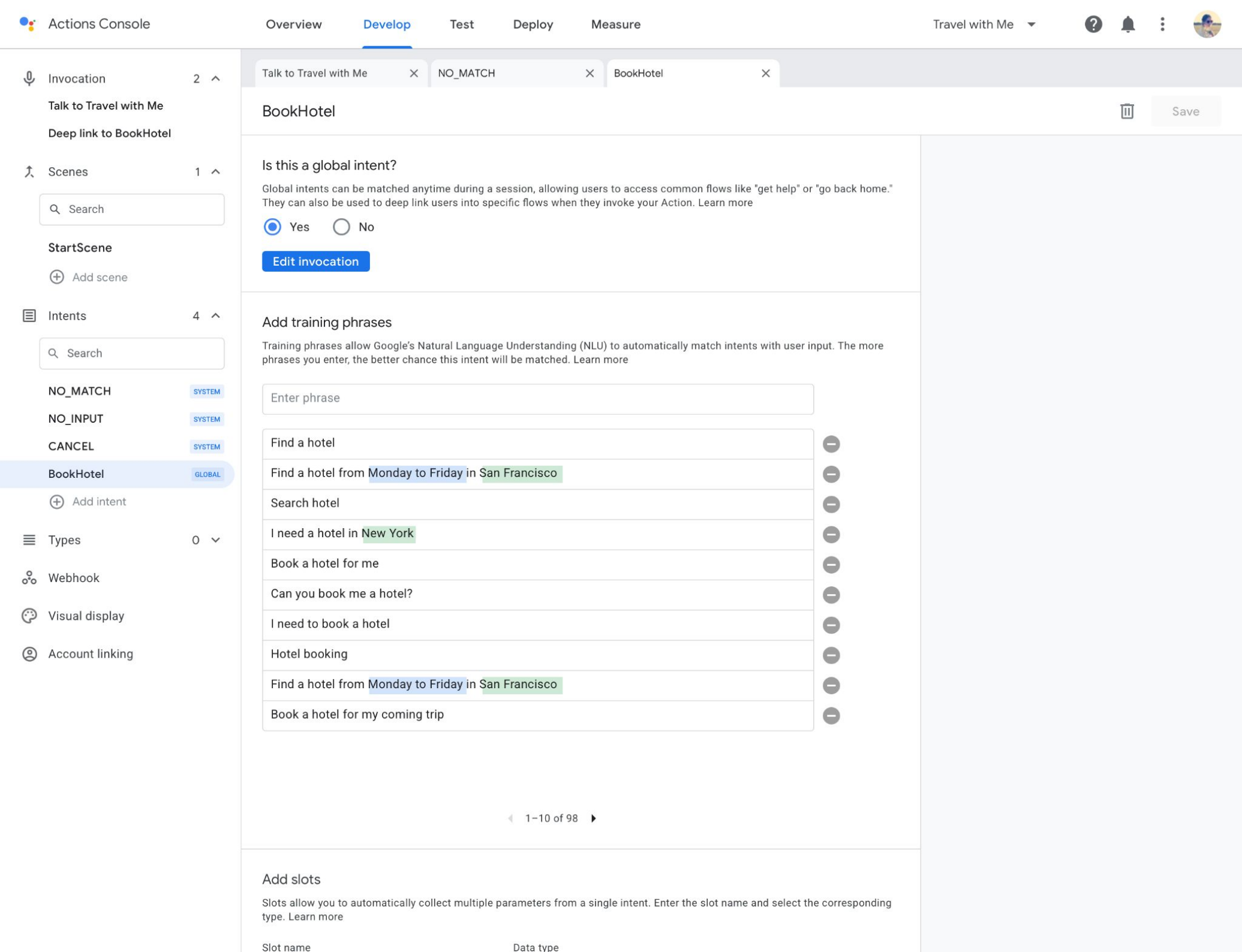Switch to the Develop tab
This screenshot has height=952, width=1242.
click(386, 24)
